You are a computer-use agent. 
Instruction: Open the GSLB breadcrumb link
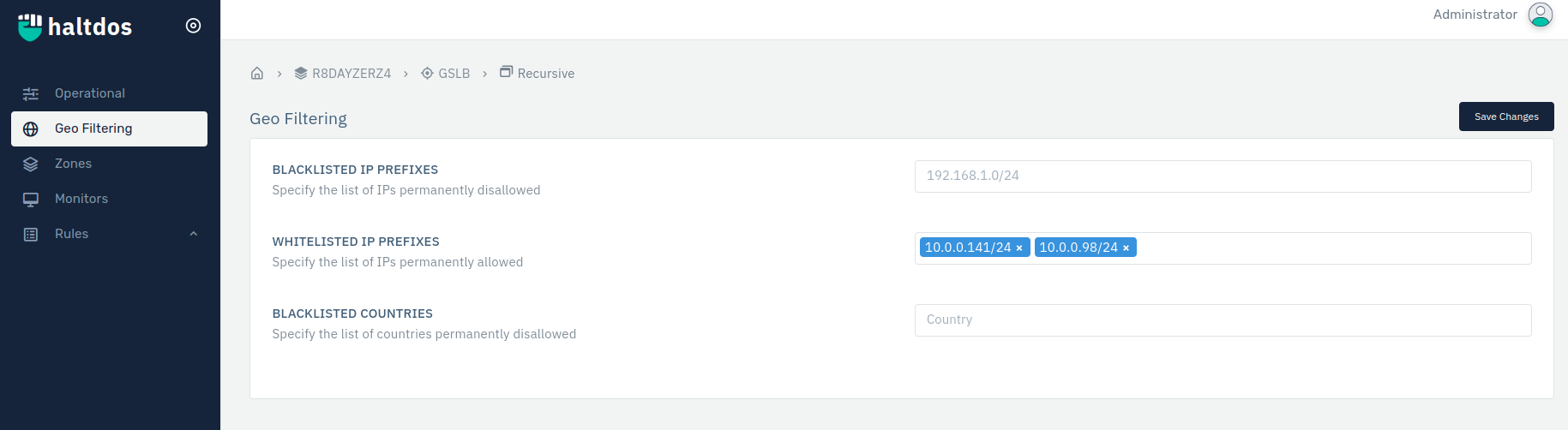tap(446, 74)
